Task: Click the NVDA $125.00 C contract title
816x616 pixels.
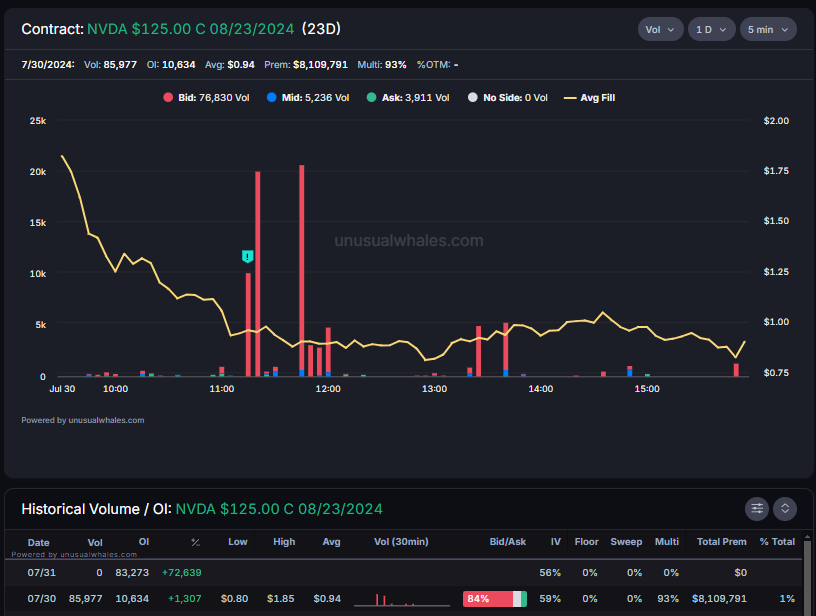Action: click(x=190, y=29)
